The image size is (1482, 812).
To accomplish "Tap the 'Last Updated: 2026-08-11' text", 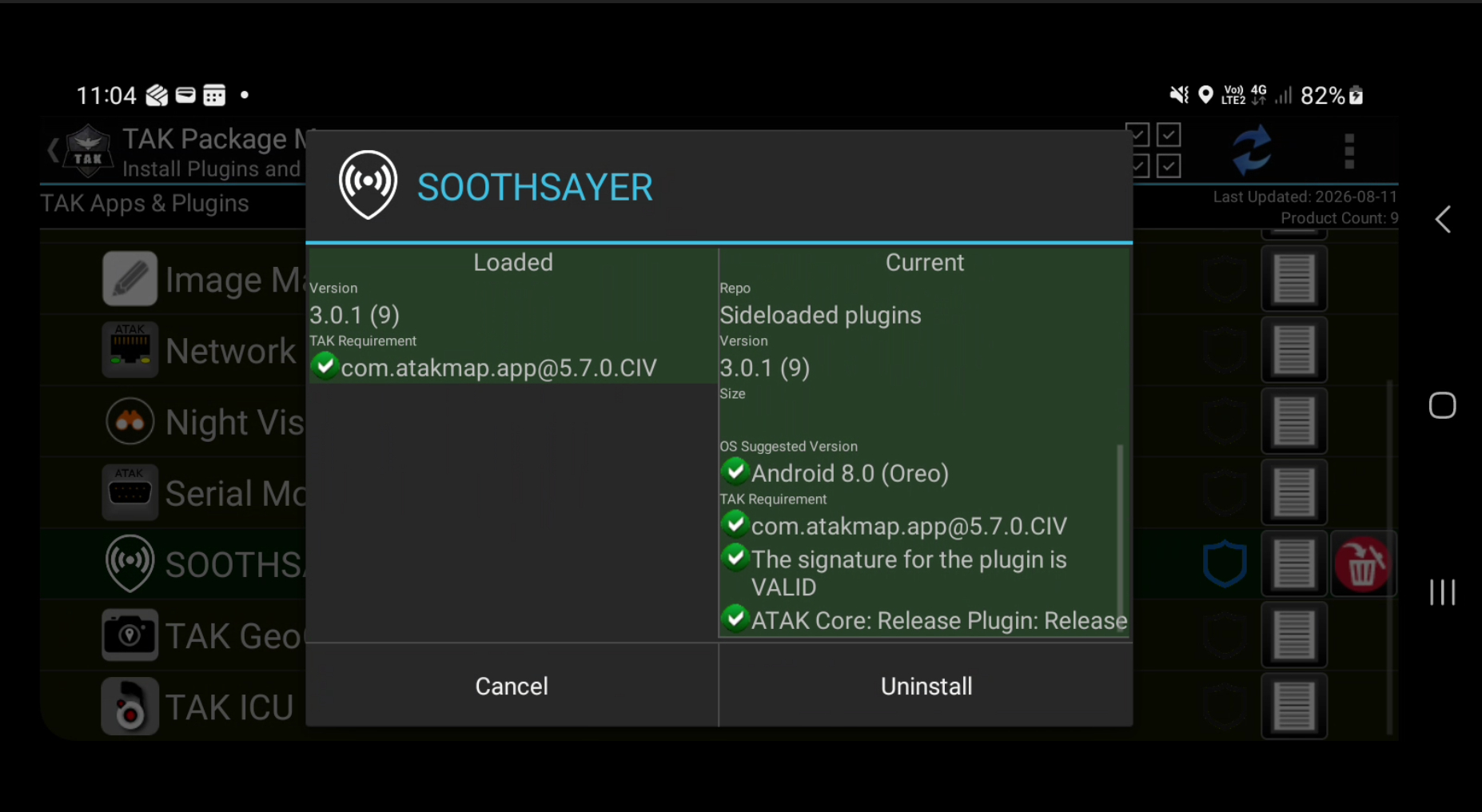I will (x=1305, y=197).
